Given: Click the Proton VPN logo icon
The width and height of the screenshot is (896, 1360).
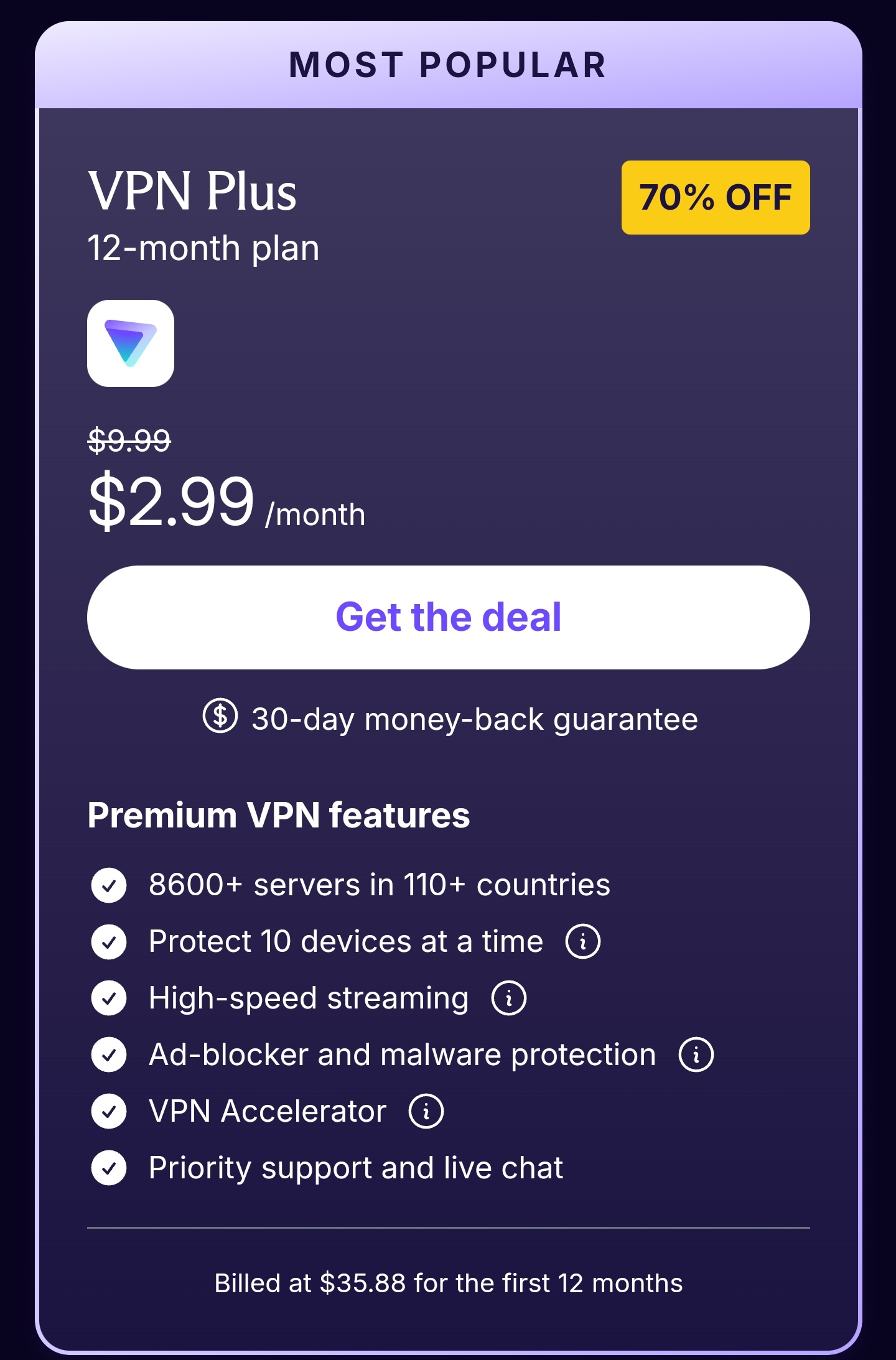Looking at the screenshot, I should (131, 343).
